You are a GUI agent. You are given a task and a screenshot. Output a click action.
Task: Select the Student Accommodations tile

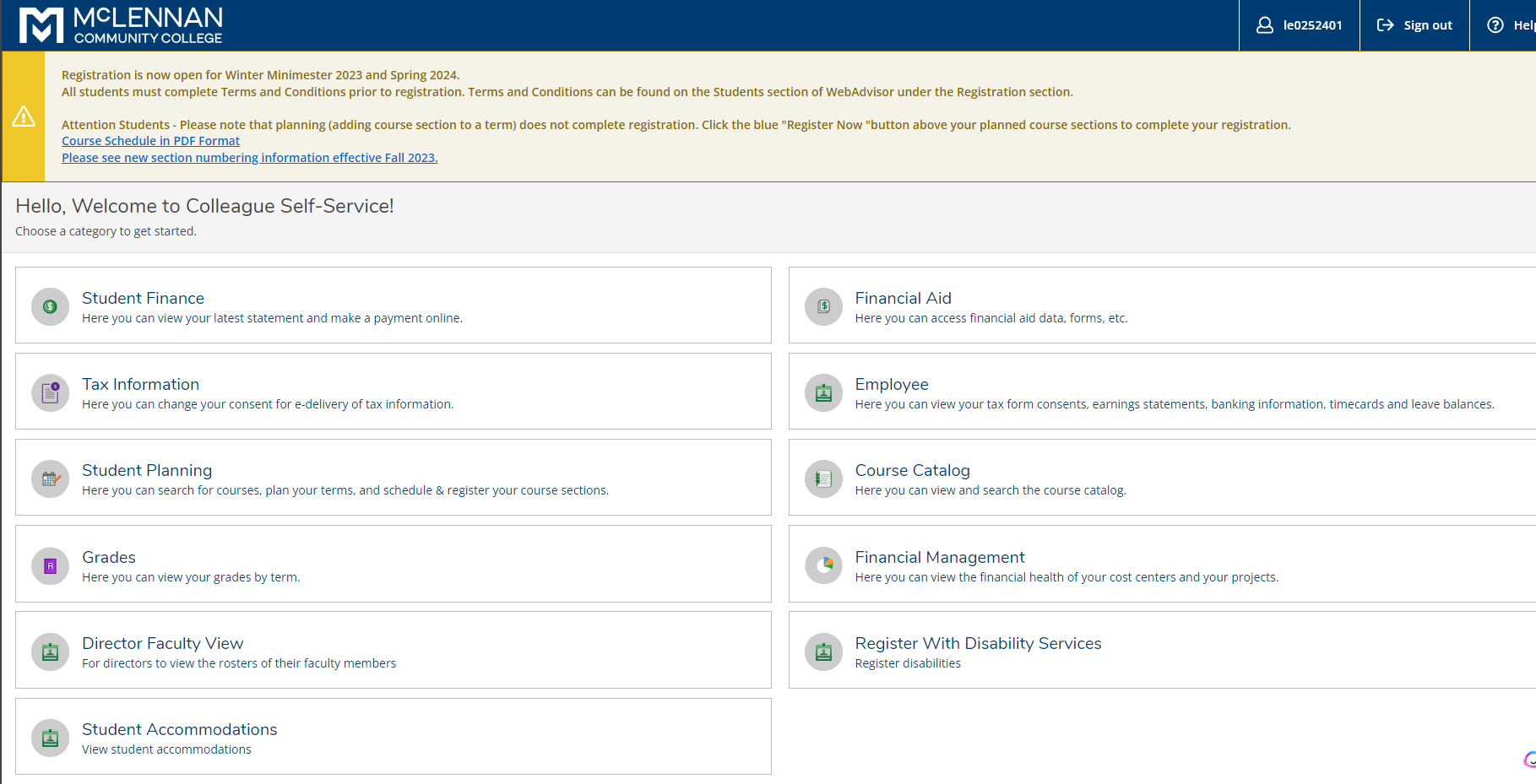[x=393, y=736]
